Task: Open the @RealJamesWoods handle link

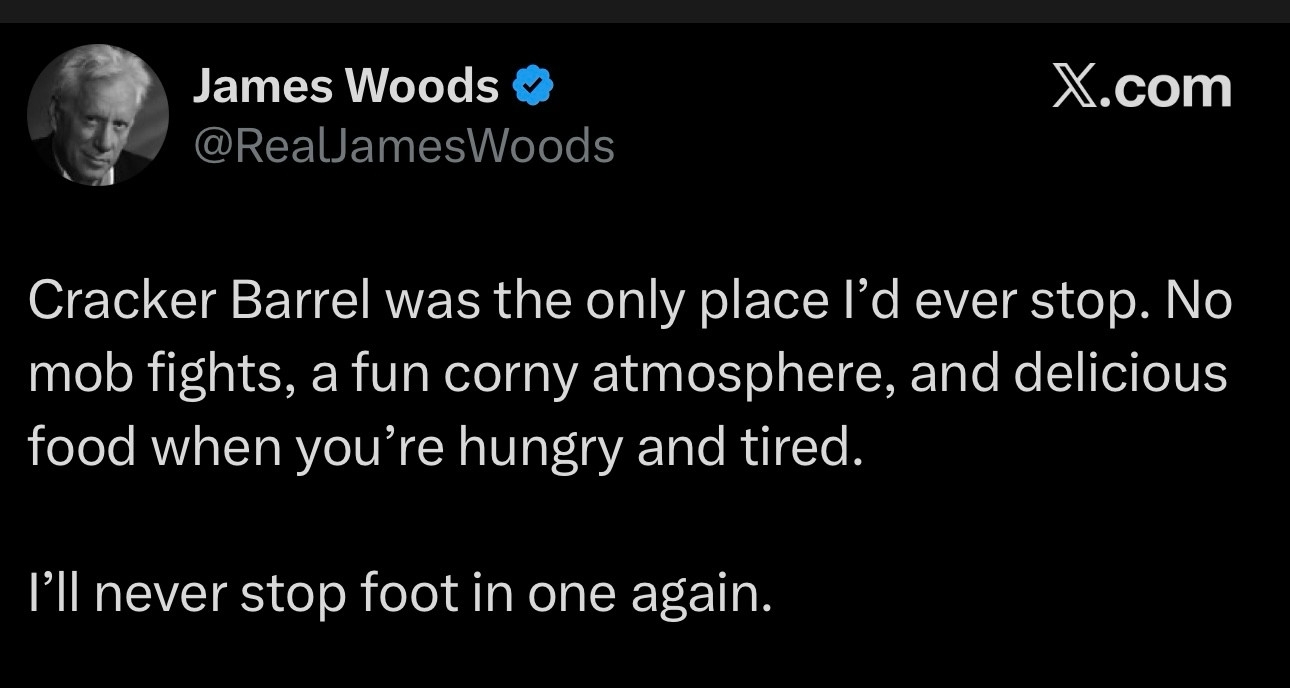Action: pos(403,147)
